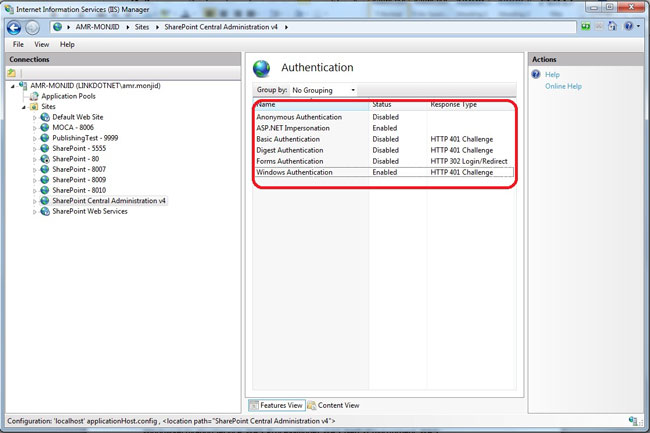Click the home icon in top toolbar
The width and height of the screenshot is (650, 433).
pos(612,27)
